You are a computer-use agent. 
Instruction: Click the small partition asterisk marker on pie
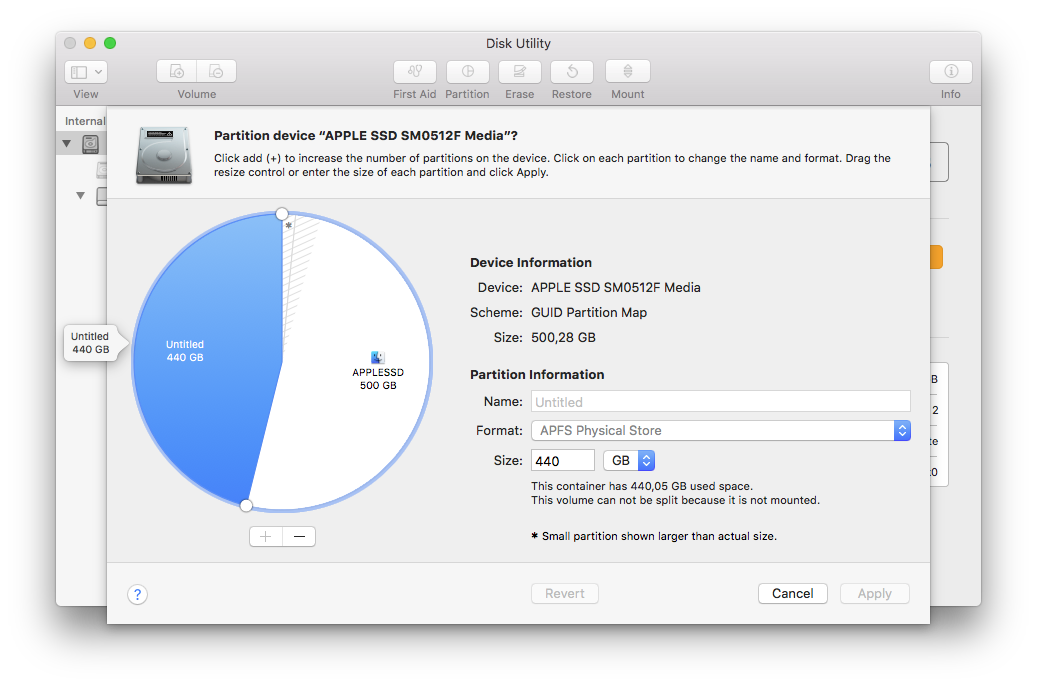(x=288, y=226)
